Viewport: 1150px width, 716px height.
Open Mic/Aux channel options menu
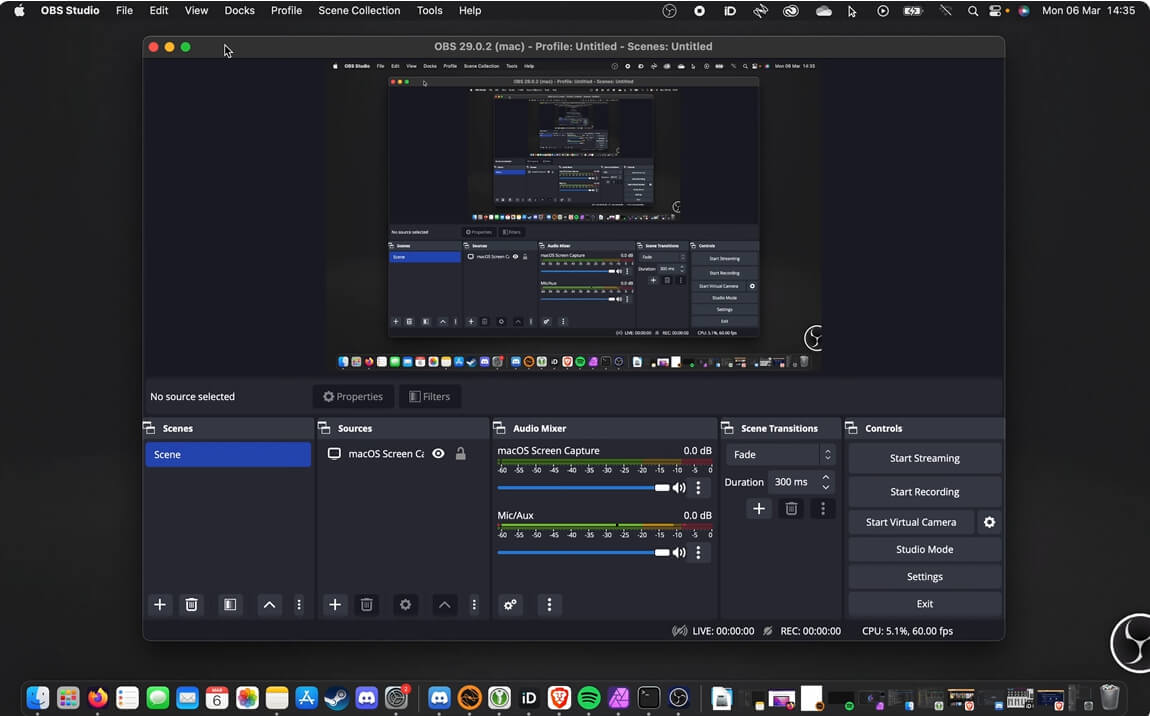(698, 552)
